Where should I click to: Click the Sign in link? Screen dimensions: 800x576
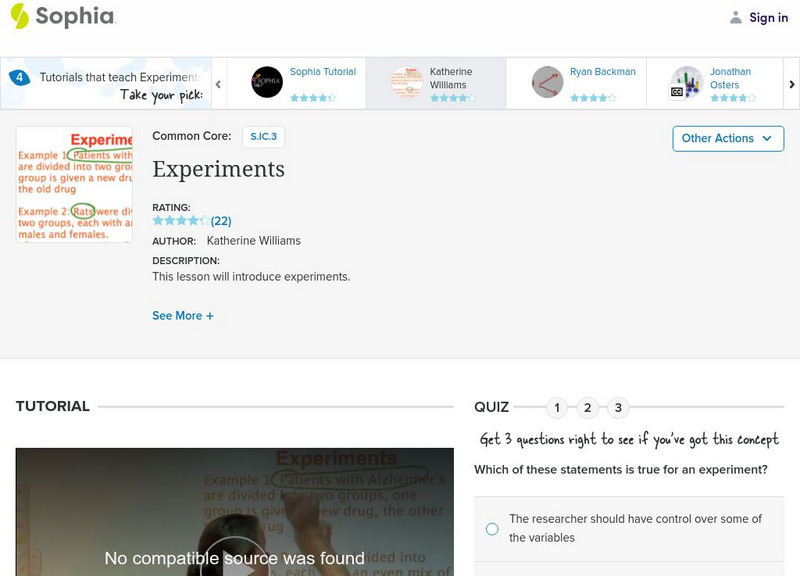click(x=766, y=17)
